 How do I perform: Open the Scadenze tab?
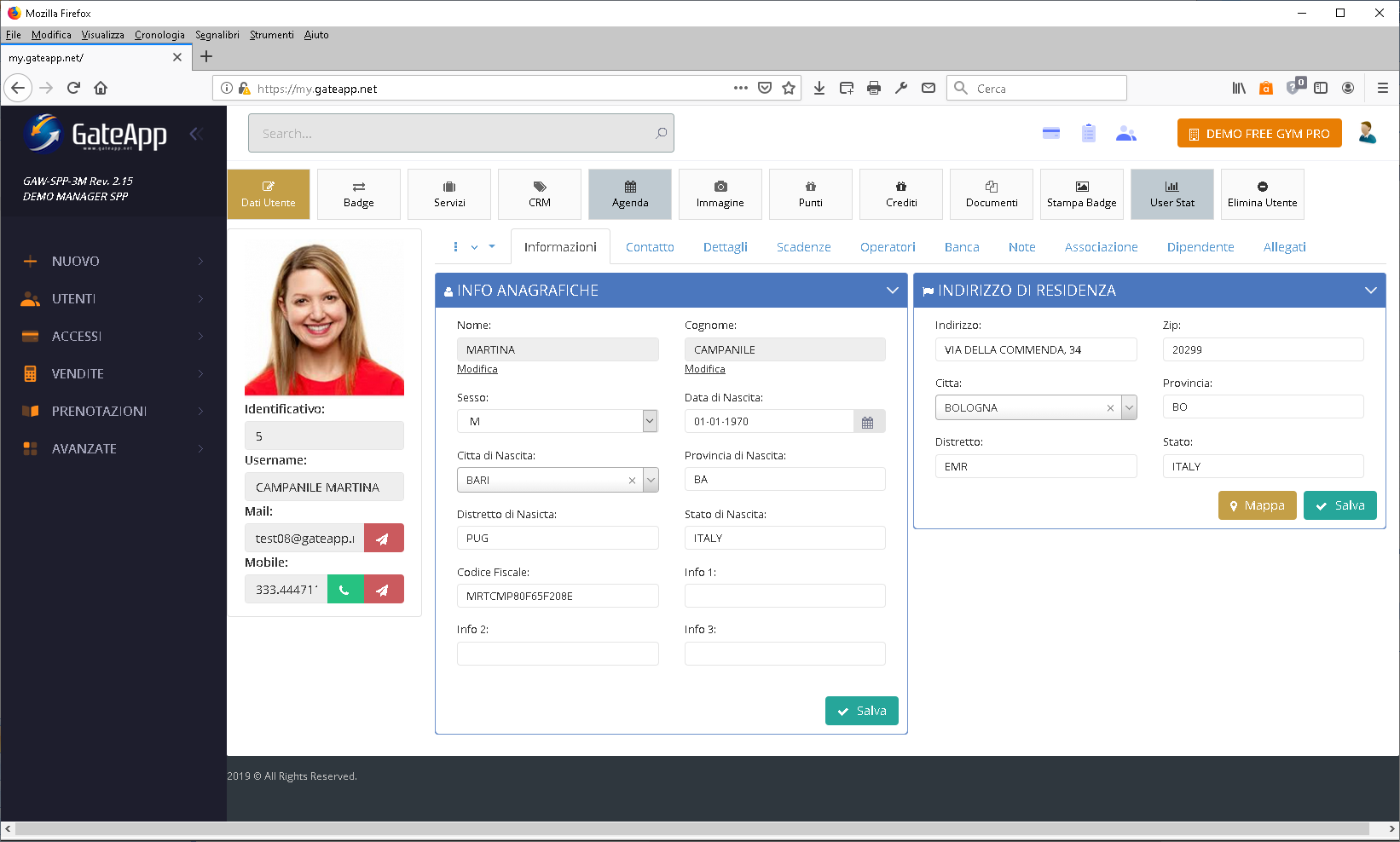803,247
